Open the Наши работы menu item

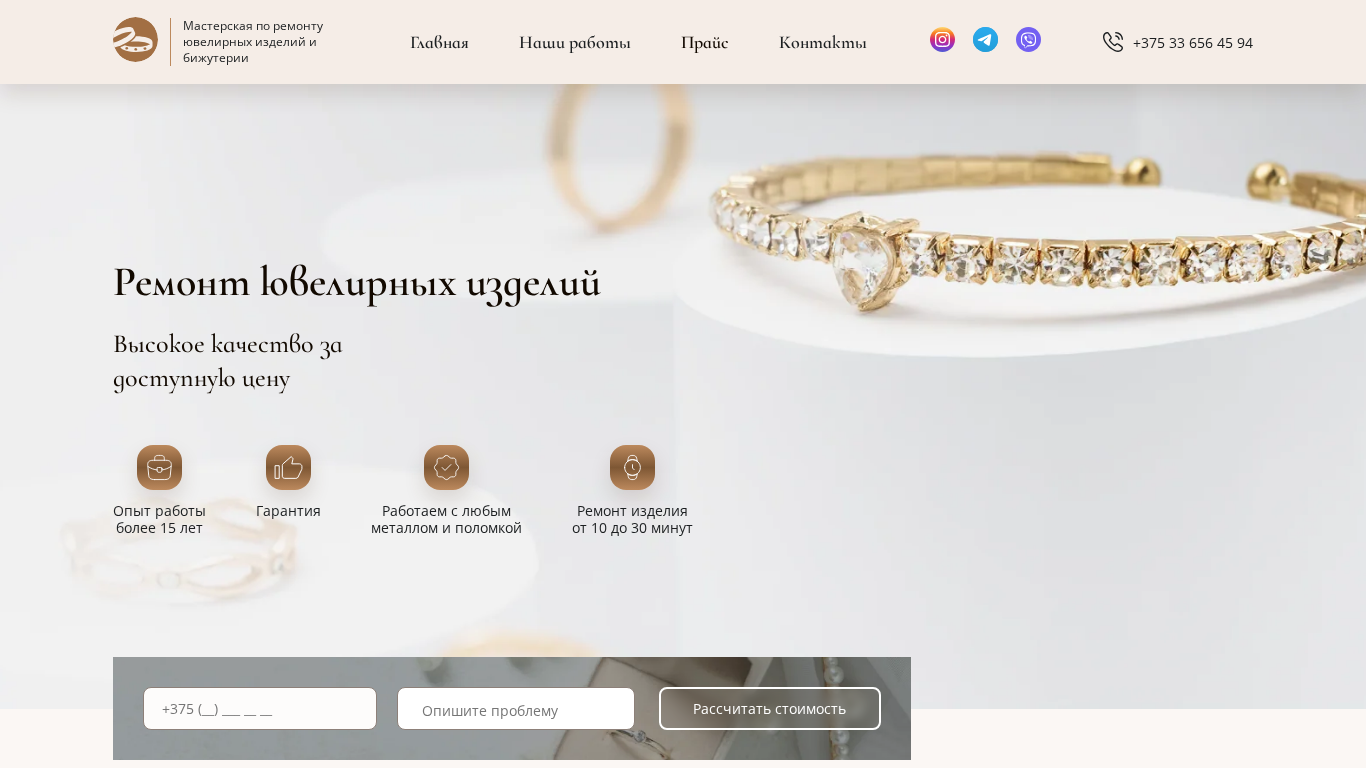(x=574, y=42)
